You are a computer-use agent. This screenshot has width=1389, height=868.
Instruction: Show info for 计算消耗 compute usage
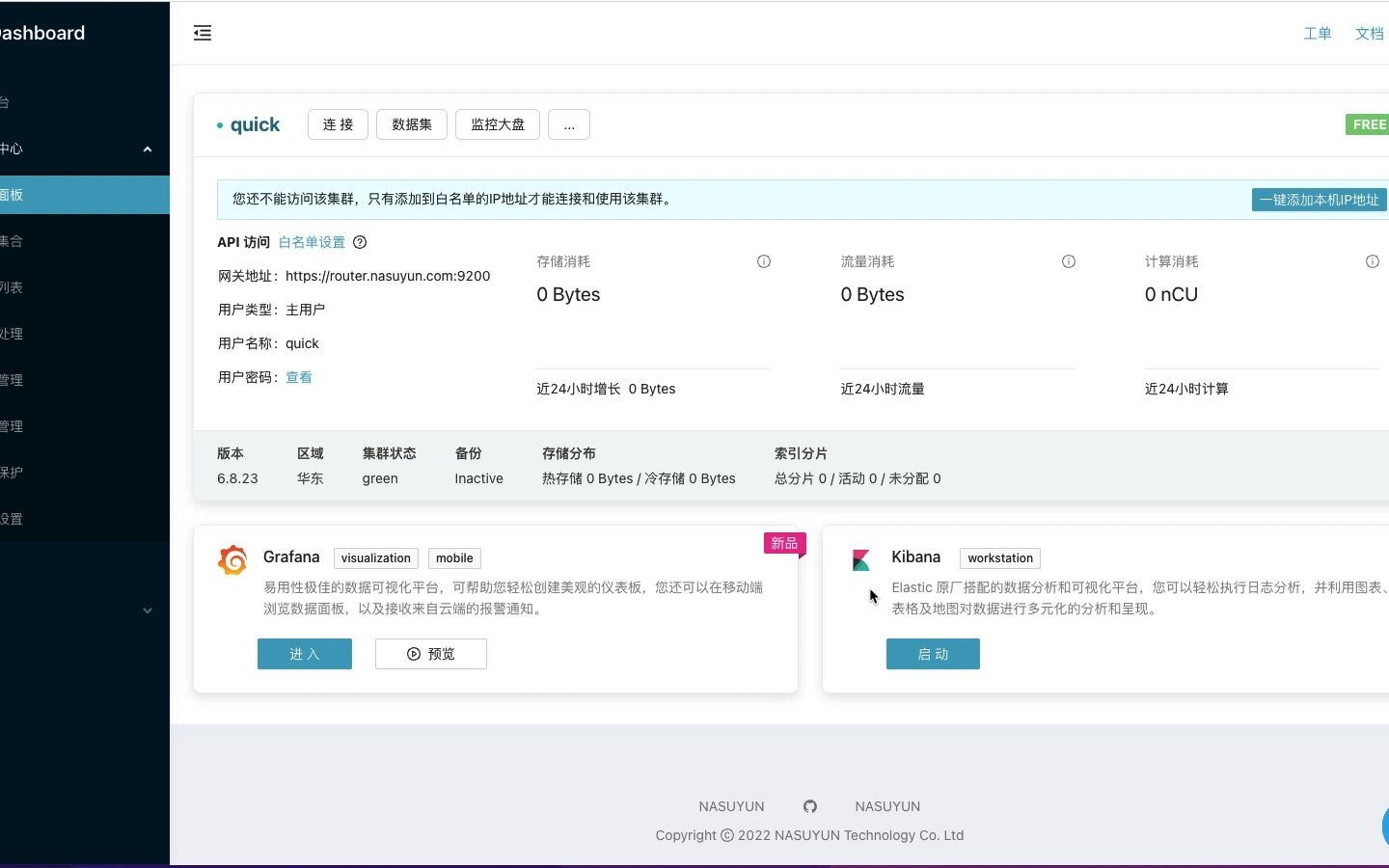click(x=1373, y=261)
